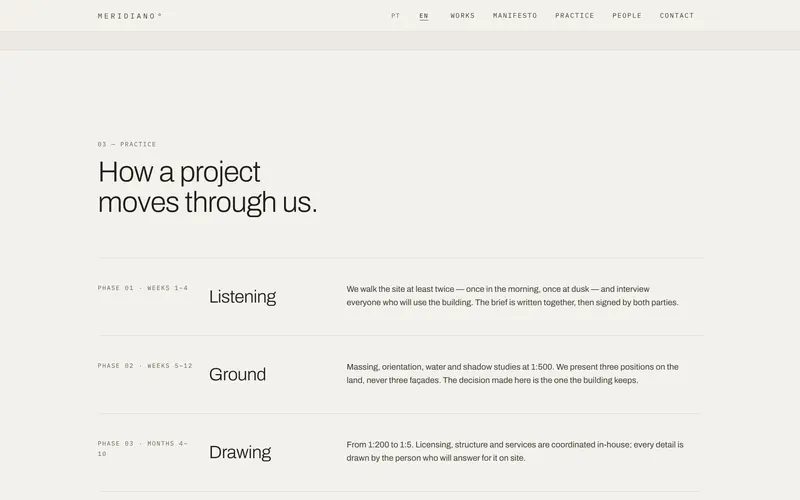Open the Works menu item
This screenshot has width=800, height=500.
(462, 16)
